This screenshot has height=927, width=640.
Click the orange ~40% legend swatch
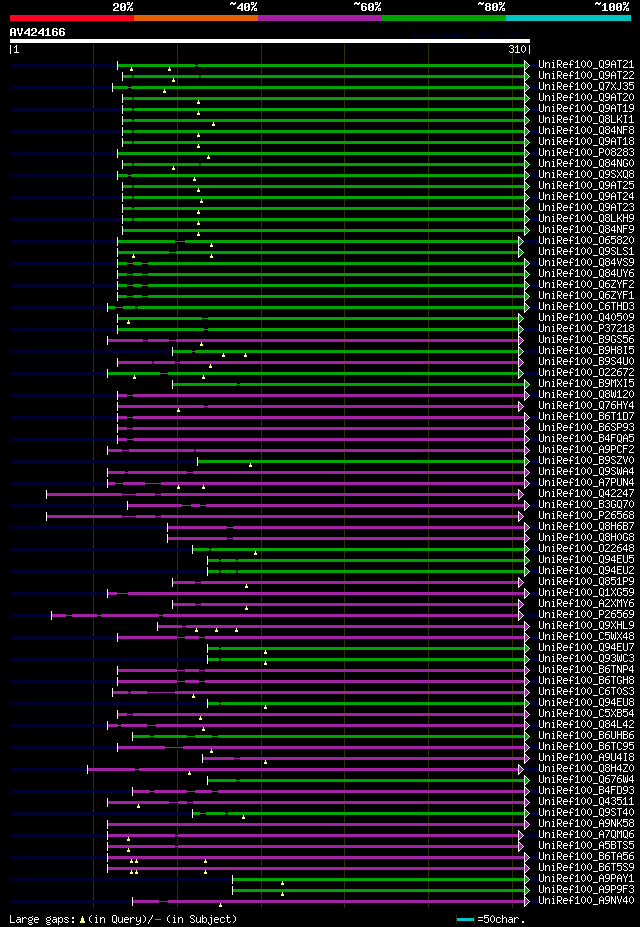coord(196,18)
